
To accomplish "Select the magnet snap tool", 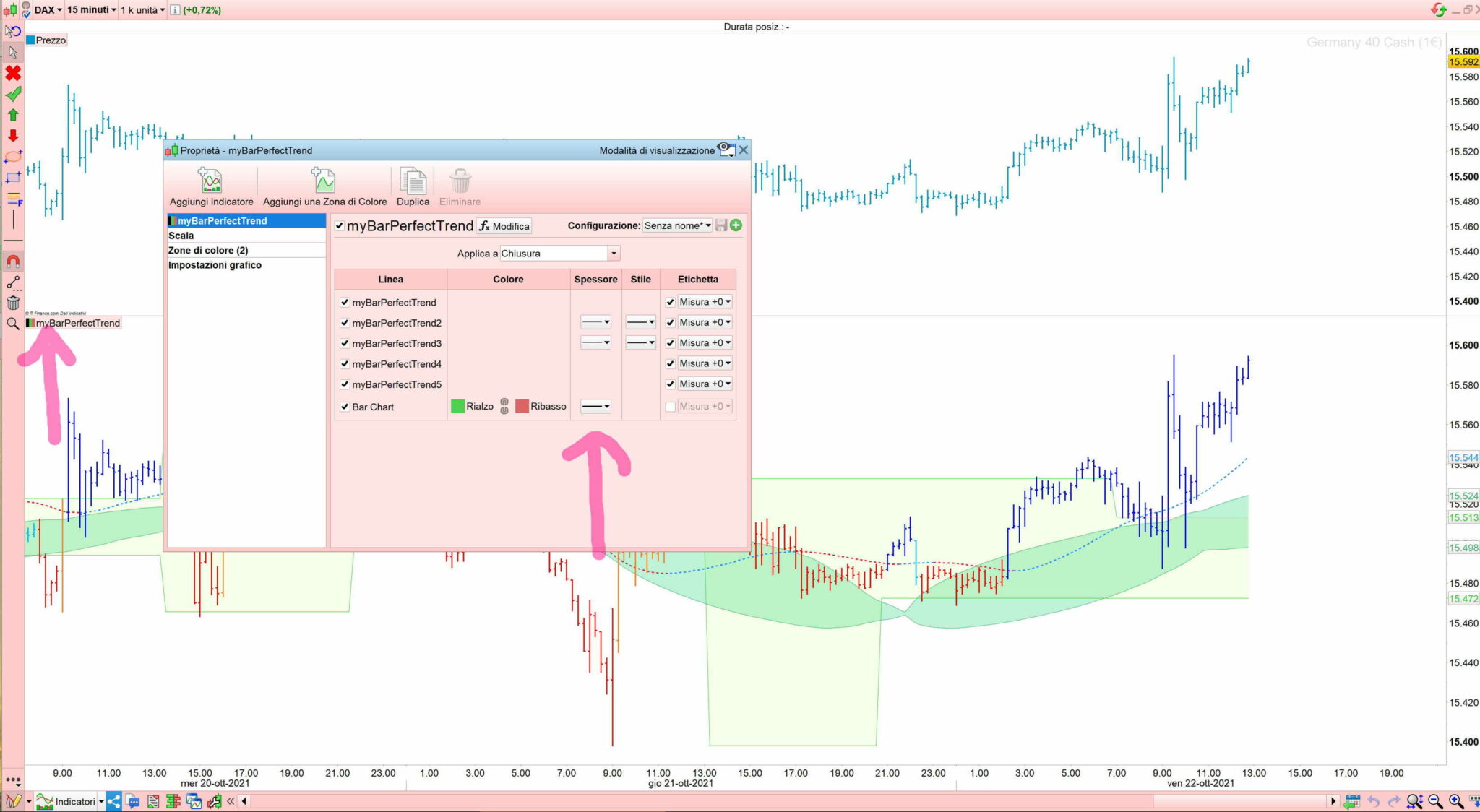I will (13, 262).
